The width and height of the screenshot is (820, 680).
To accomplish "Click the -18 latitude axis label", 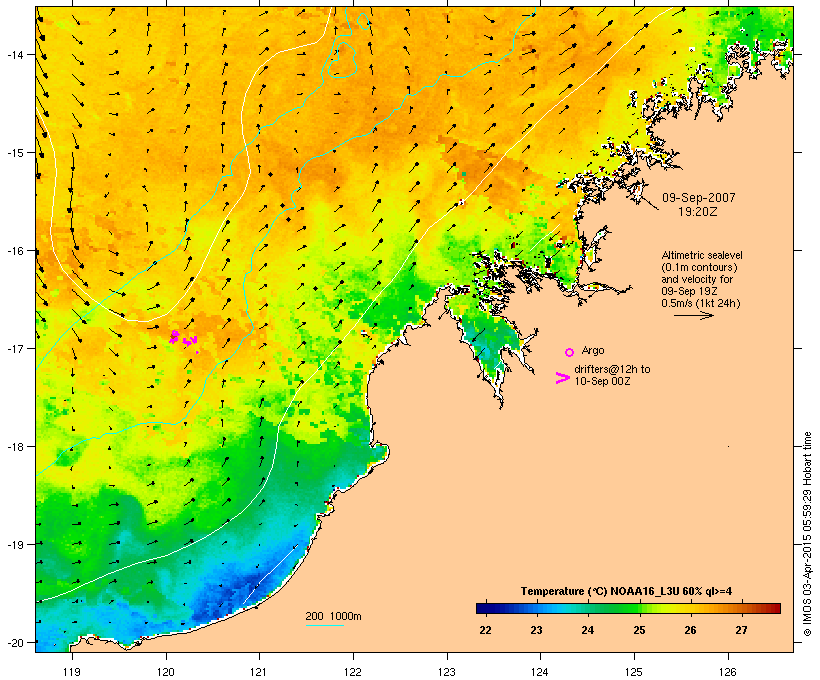I will 14,446.
